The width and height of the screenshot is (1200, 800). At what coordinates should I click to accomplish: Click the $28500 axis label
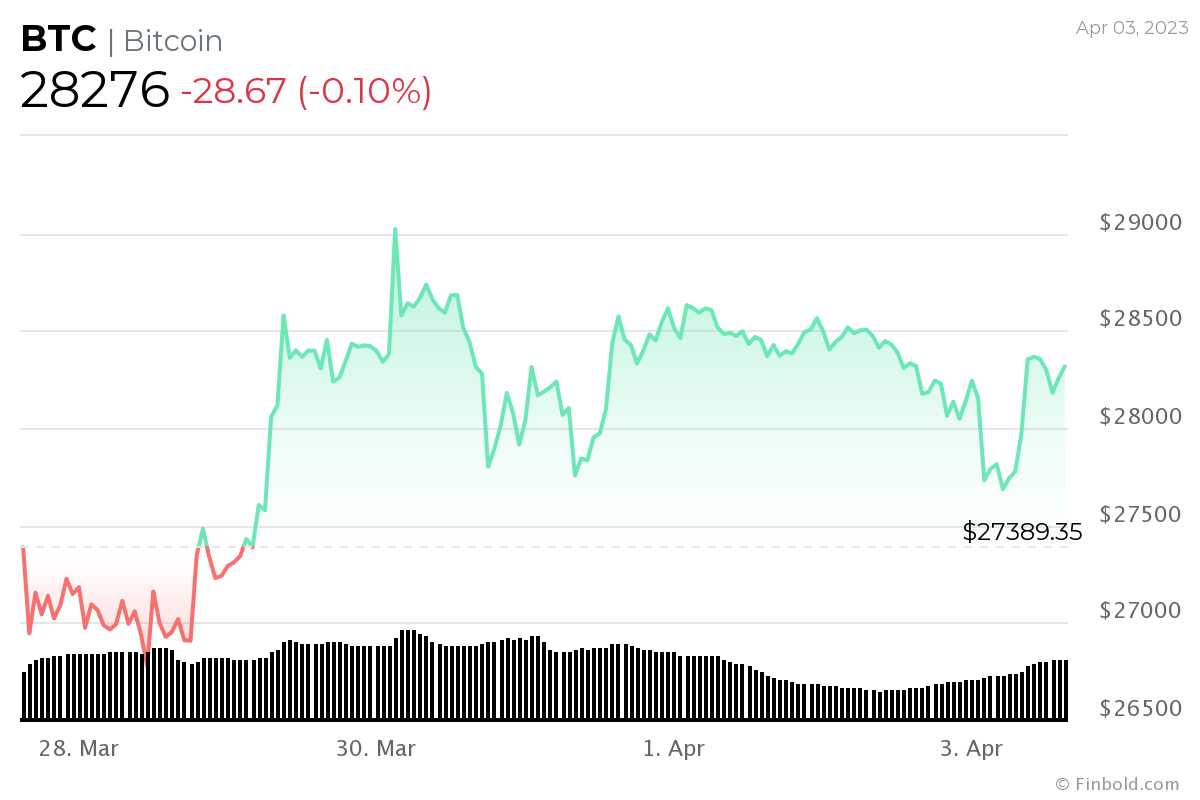click(x=1138, y=319)
